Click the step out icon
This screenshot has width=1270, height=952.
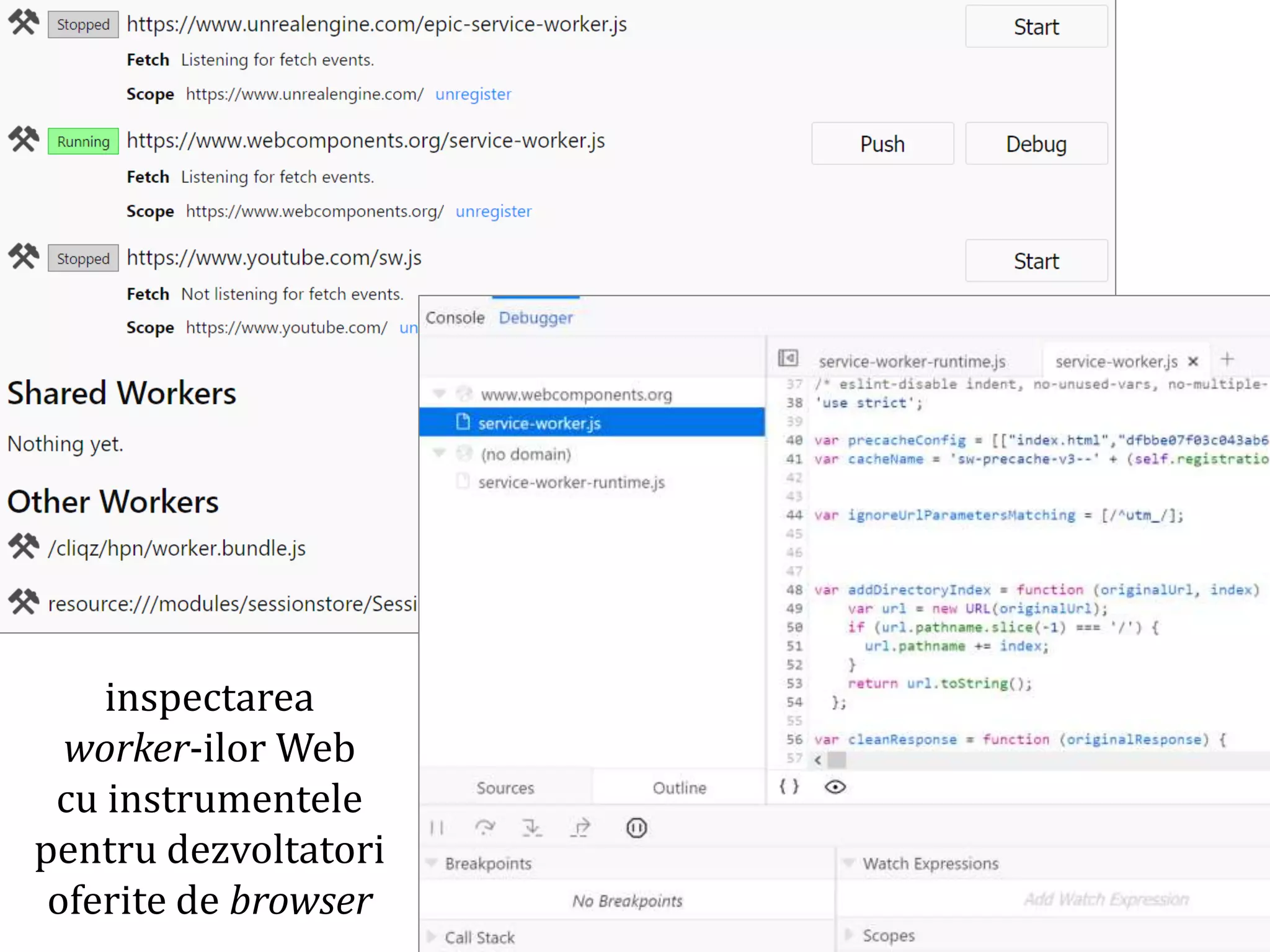point(580,827)
